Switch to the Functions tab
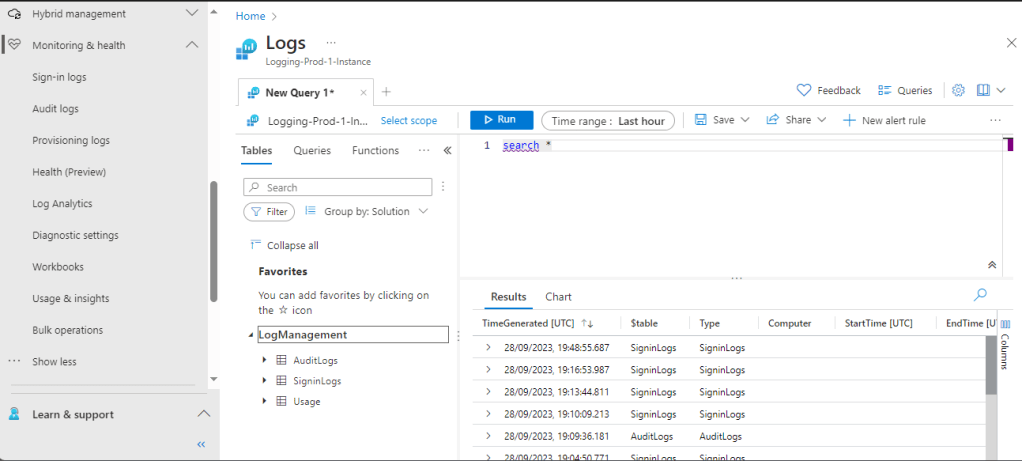Viewport: 1022px width, 461px height. [x=375, y=151]
